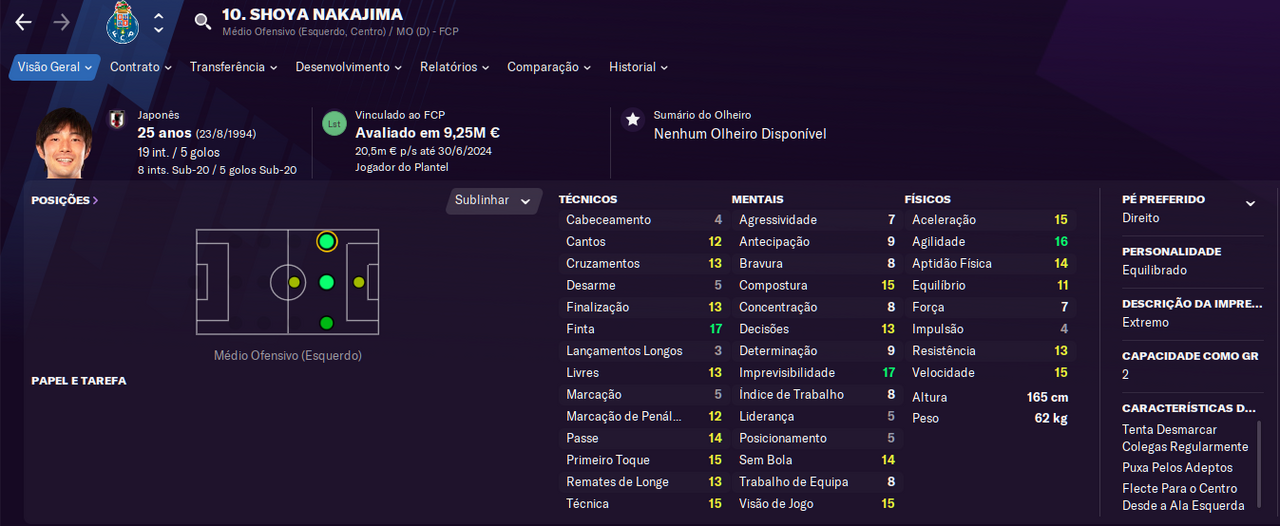Screen dimensions: 1280x526
Task: Click the forward navigation arrow
Action: (x=62, y=22)
